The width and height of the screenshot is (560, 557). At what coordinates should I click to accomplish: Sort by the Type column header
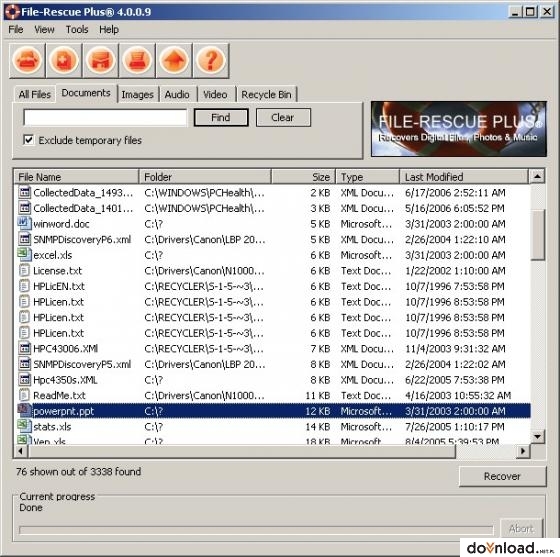368,177
